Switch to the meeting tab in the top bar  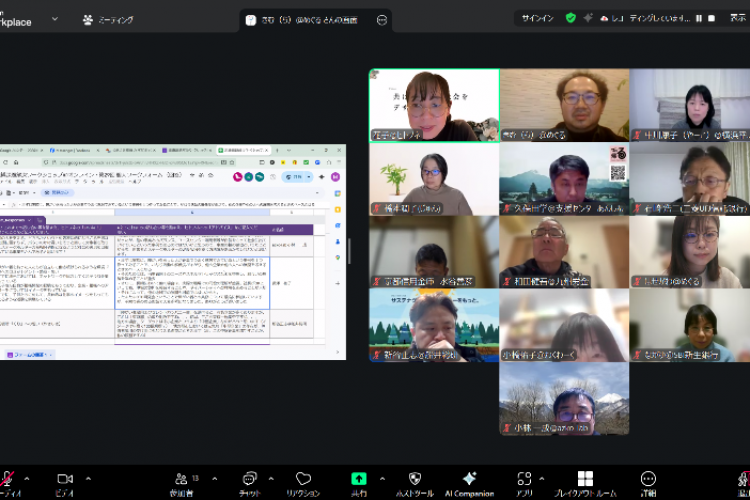click(108, 19)
